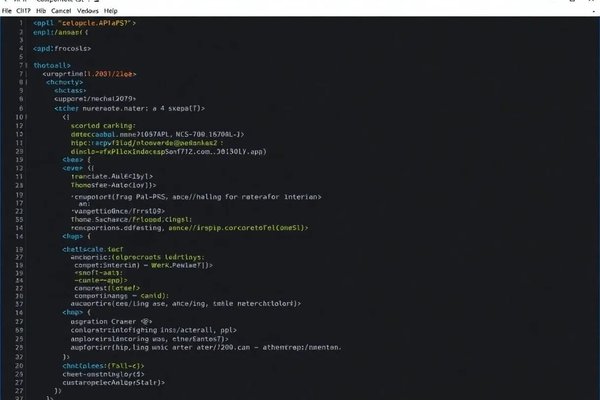
Task: Click the "tronciate.AulEclbyl>" line
Action: point(112,176)
